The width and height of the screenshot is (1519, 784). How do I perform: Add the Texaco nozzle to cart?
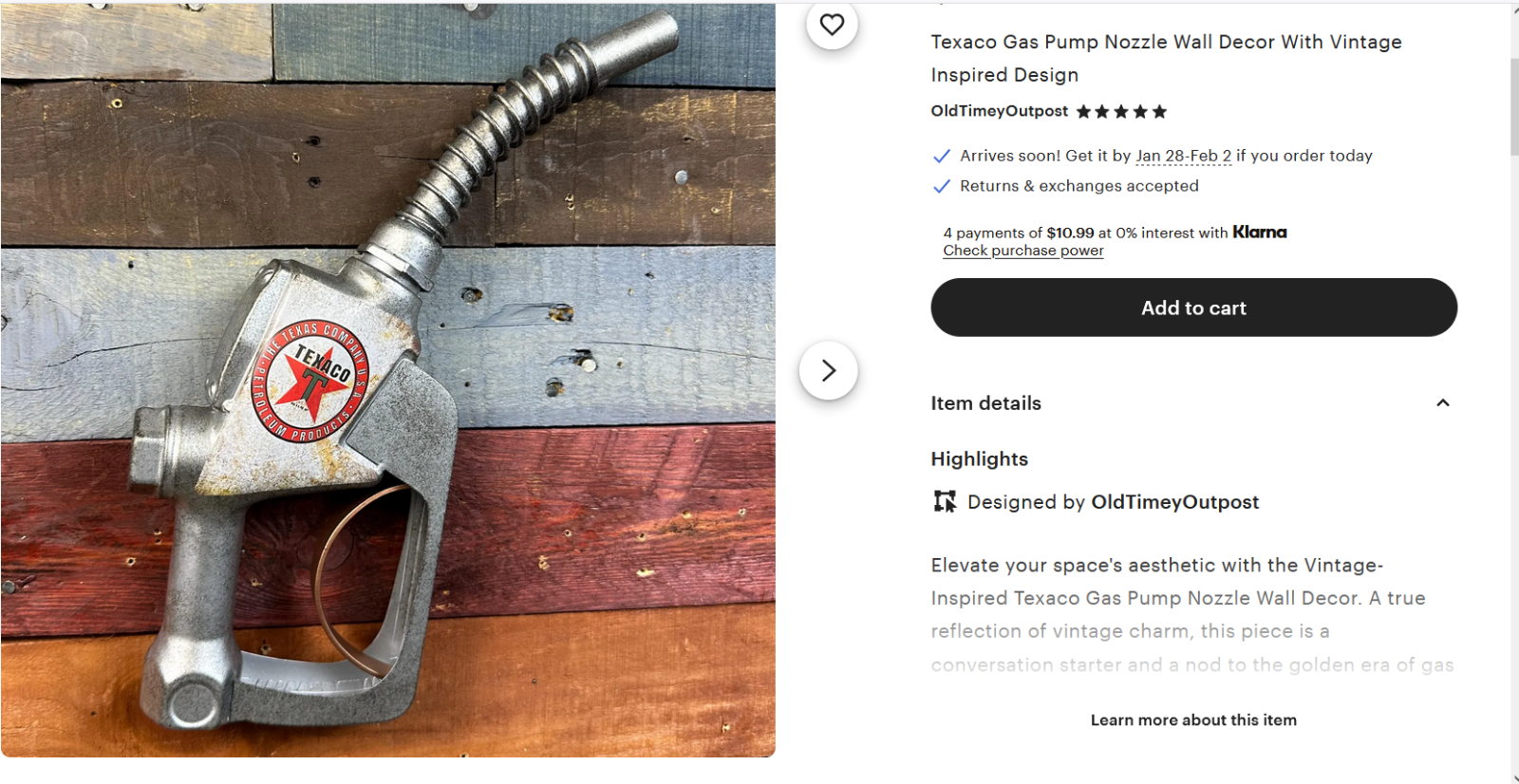point(1192,308)
